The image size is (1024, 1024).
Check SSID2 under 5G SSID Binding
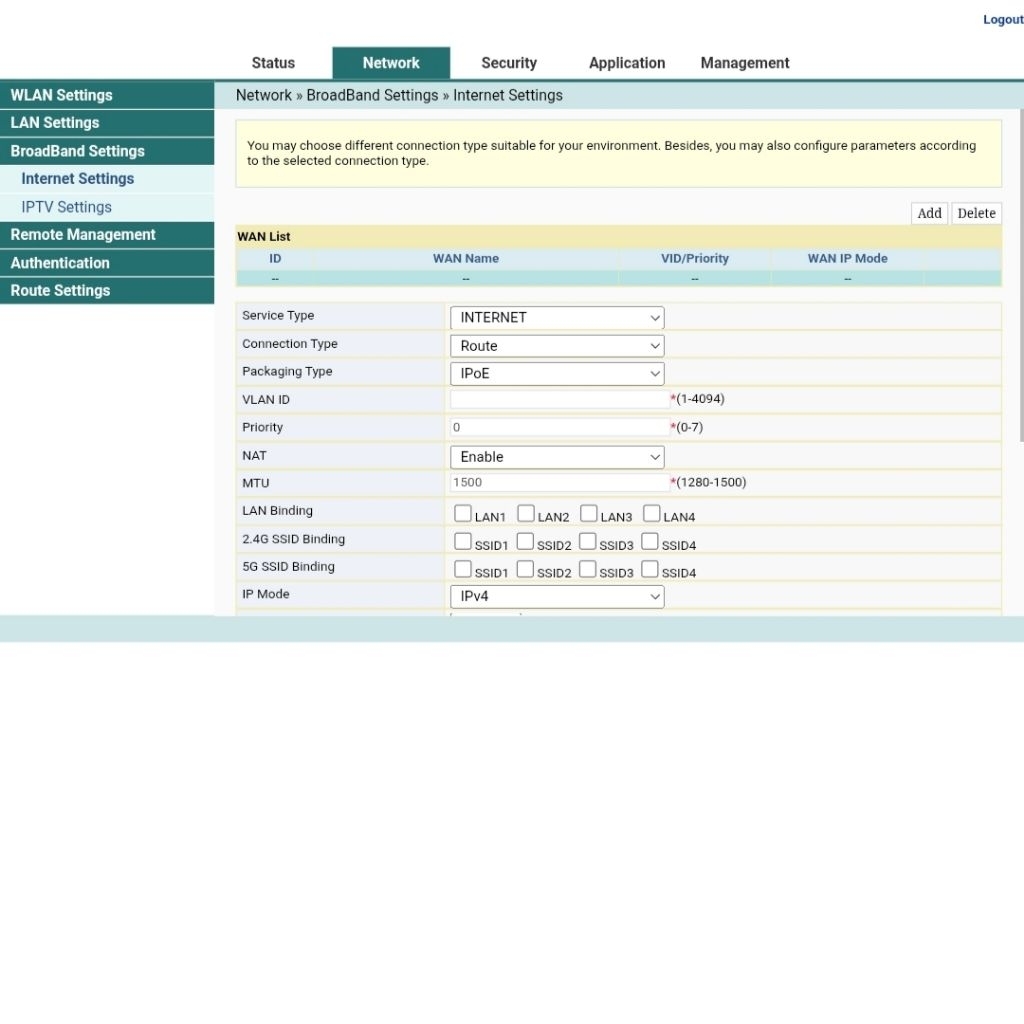[x=525, y=569]
